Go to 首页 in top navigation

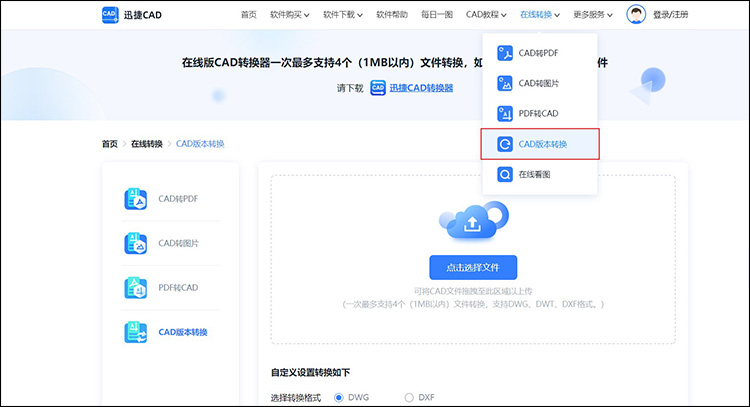(248, 15)
